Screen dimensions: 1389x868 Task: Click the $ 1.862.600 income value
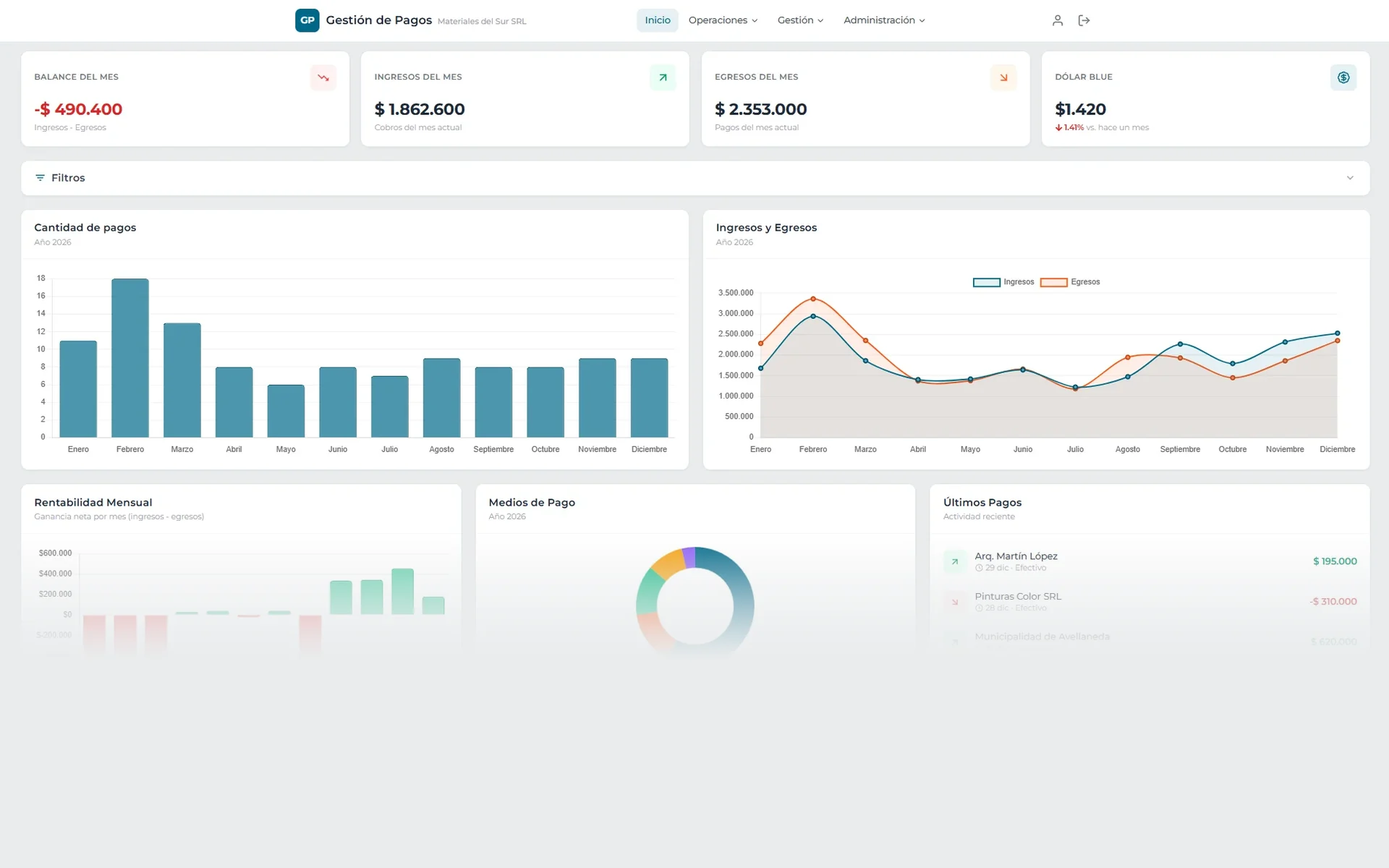(420, 109)
